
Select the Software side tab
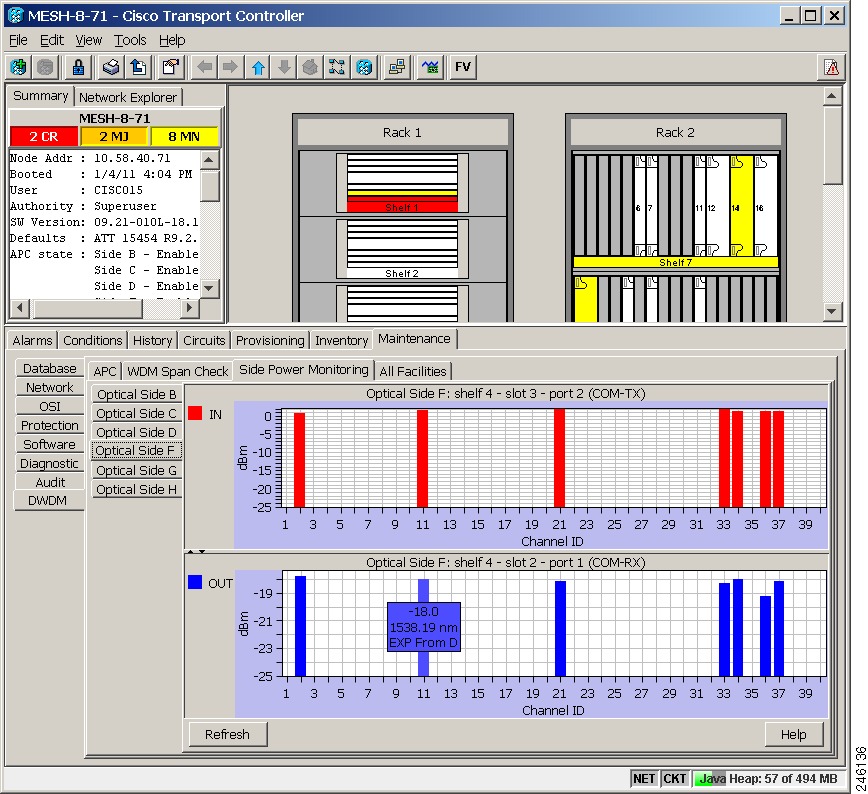[x=49, y=444]
